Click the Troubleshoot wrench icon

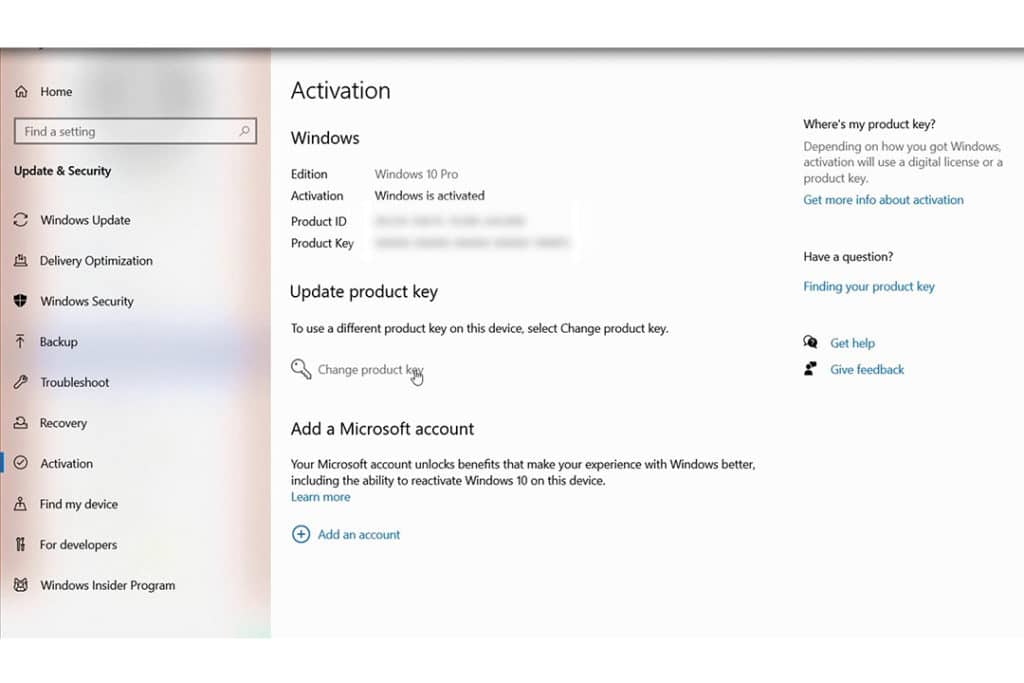pos(21,382)
